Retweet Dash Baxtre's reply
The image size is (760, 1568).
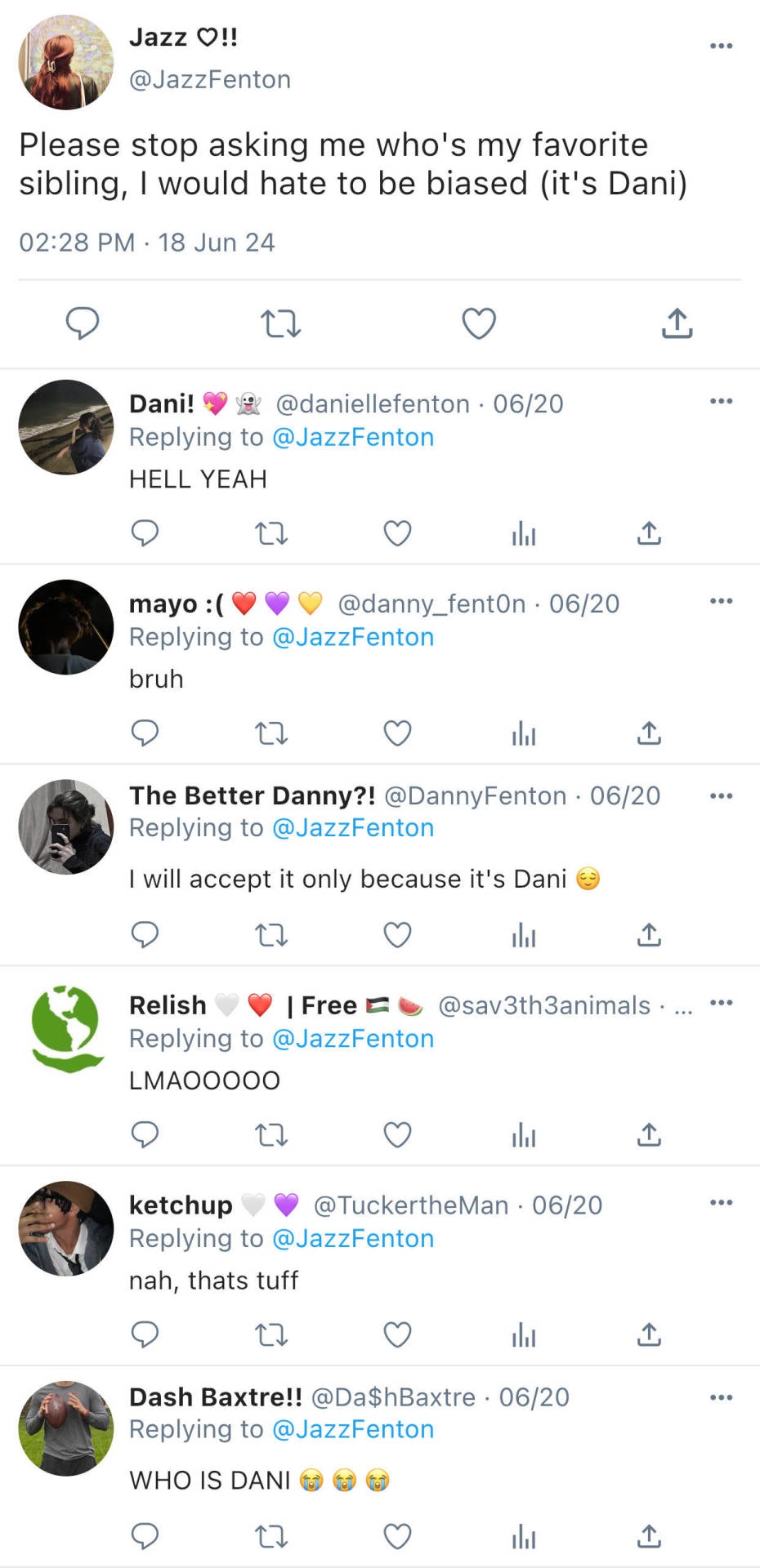[x=271, y=1536]
